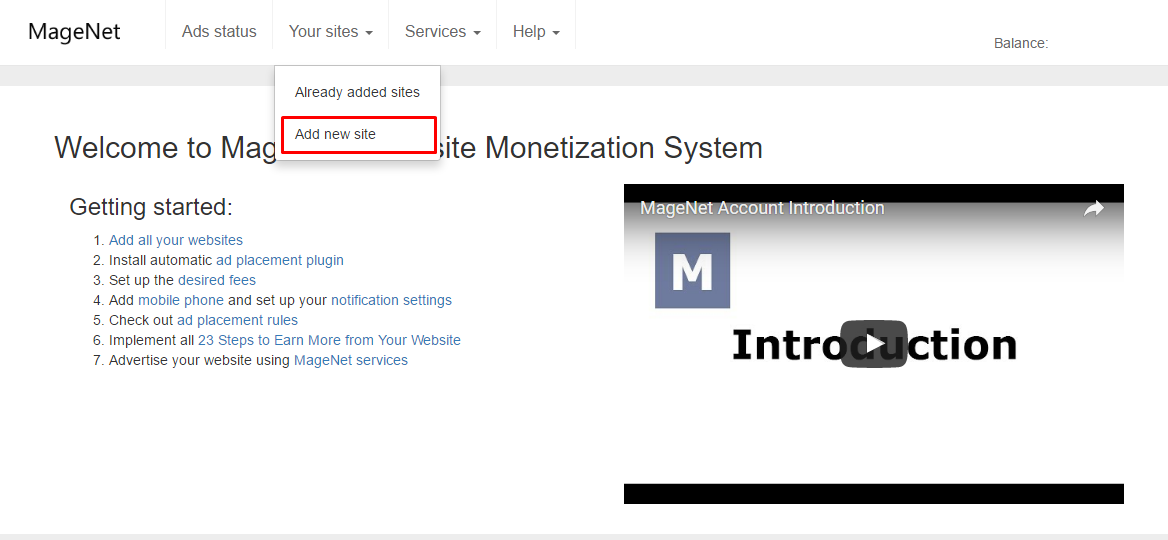Click the mobile phone link
This screenshot has width=1168, height=540.
(181, 300)
